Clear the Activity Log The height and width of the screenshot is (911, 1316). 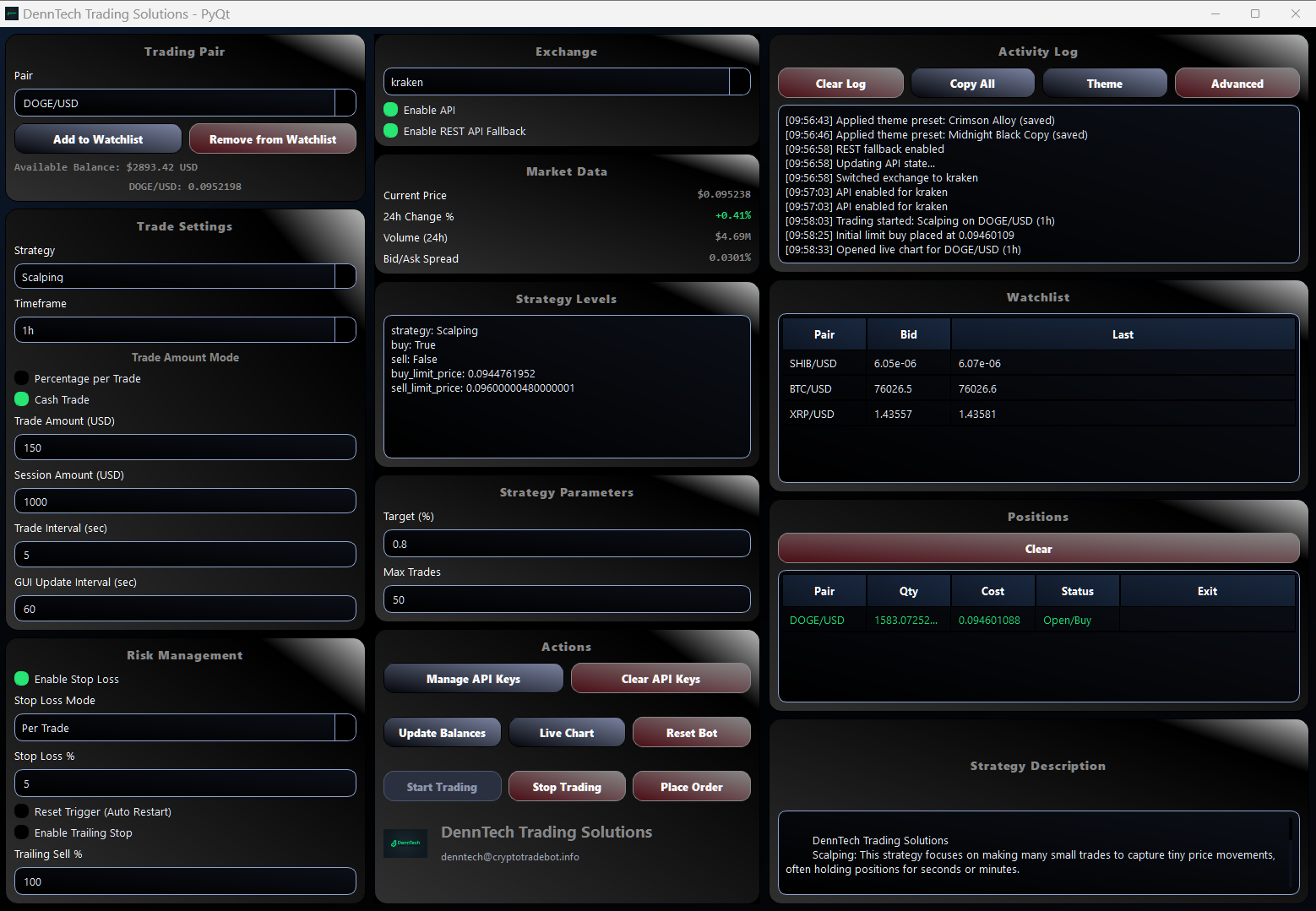(x=840, y=83)
